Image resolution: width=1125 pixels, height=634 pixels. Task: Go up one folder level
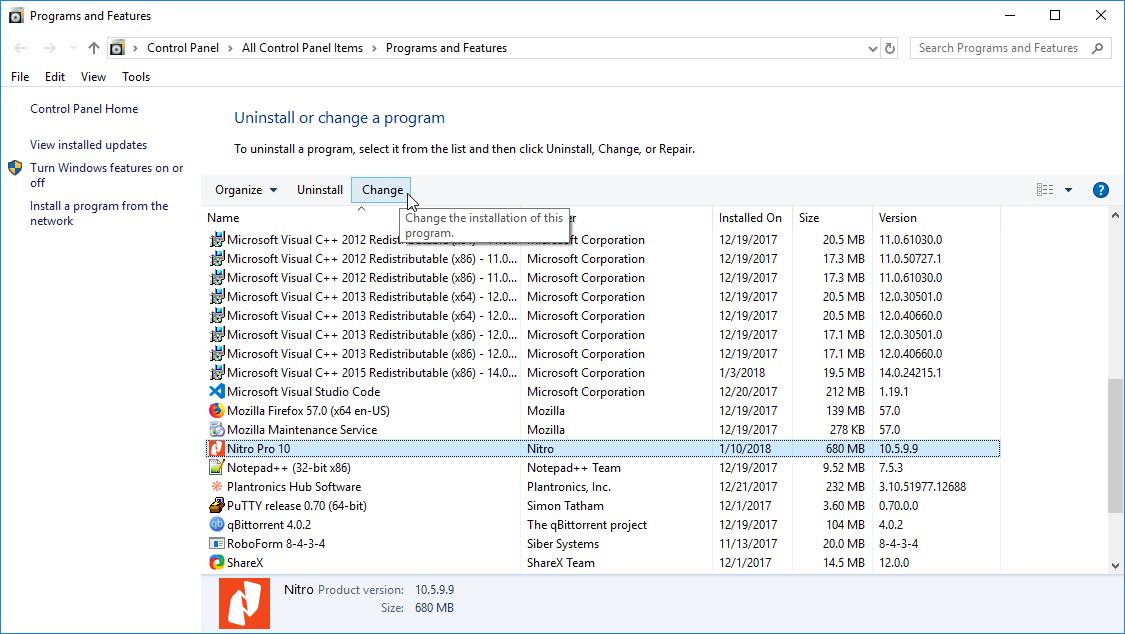[x=94, y=48]
